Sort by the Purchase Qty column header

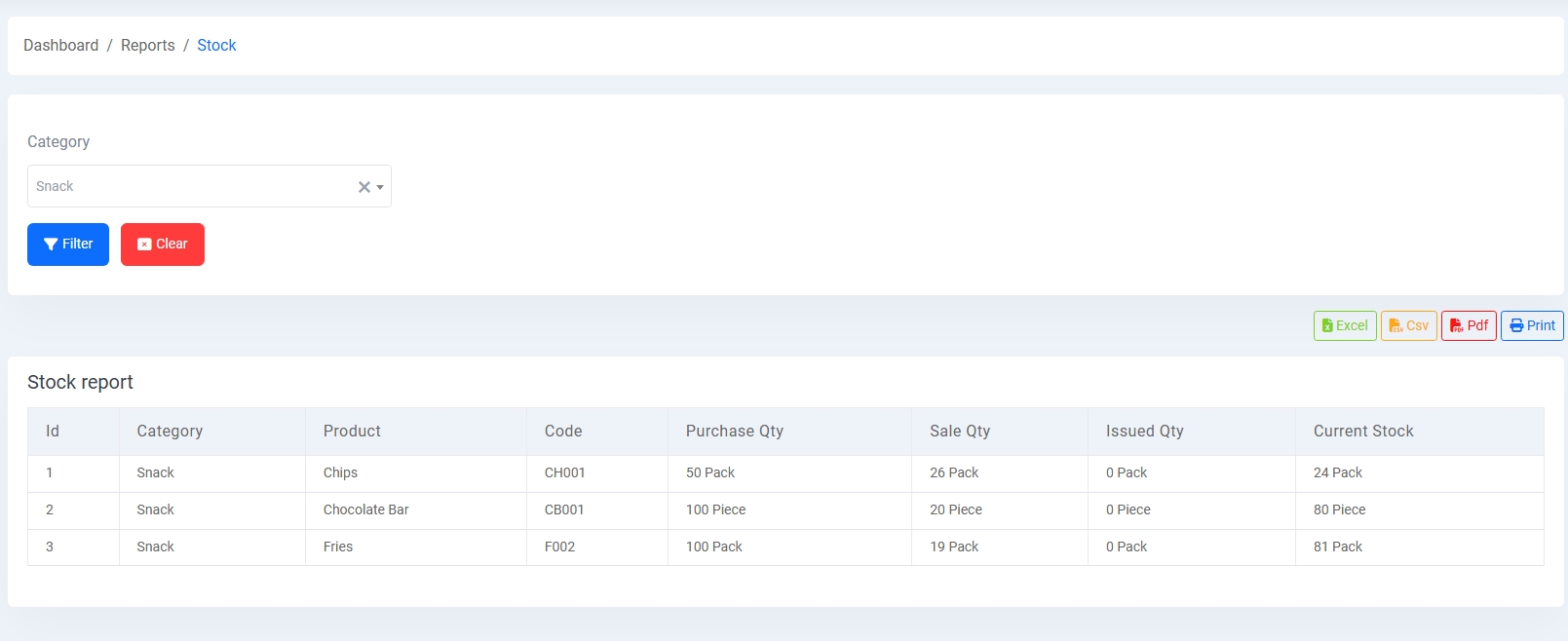(734, 432)
